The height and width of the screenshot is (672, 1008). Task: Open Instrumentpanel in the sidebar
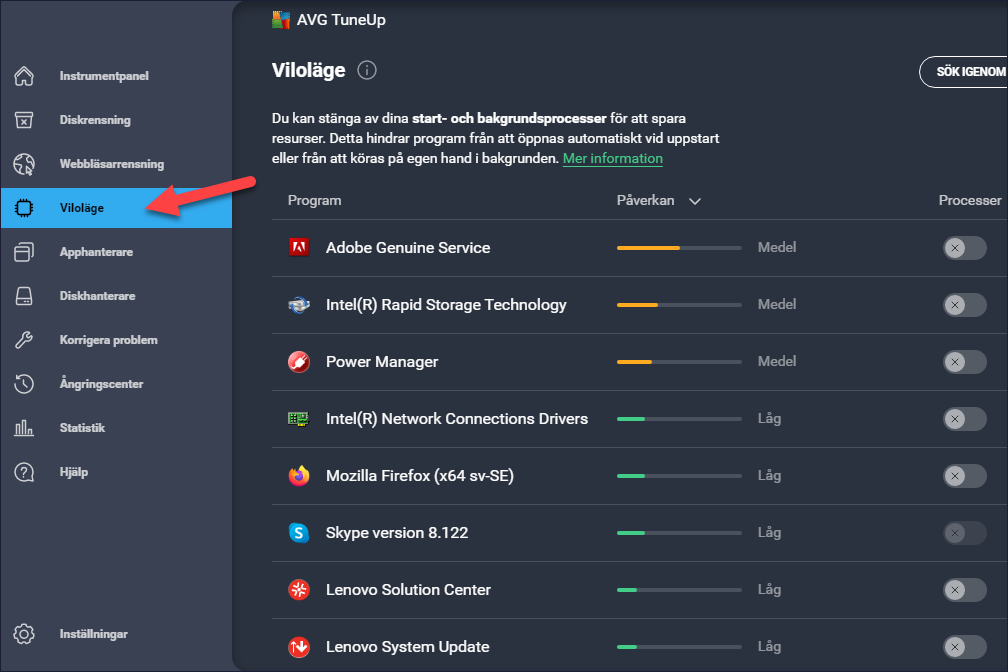coord(104,76)
